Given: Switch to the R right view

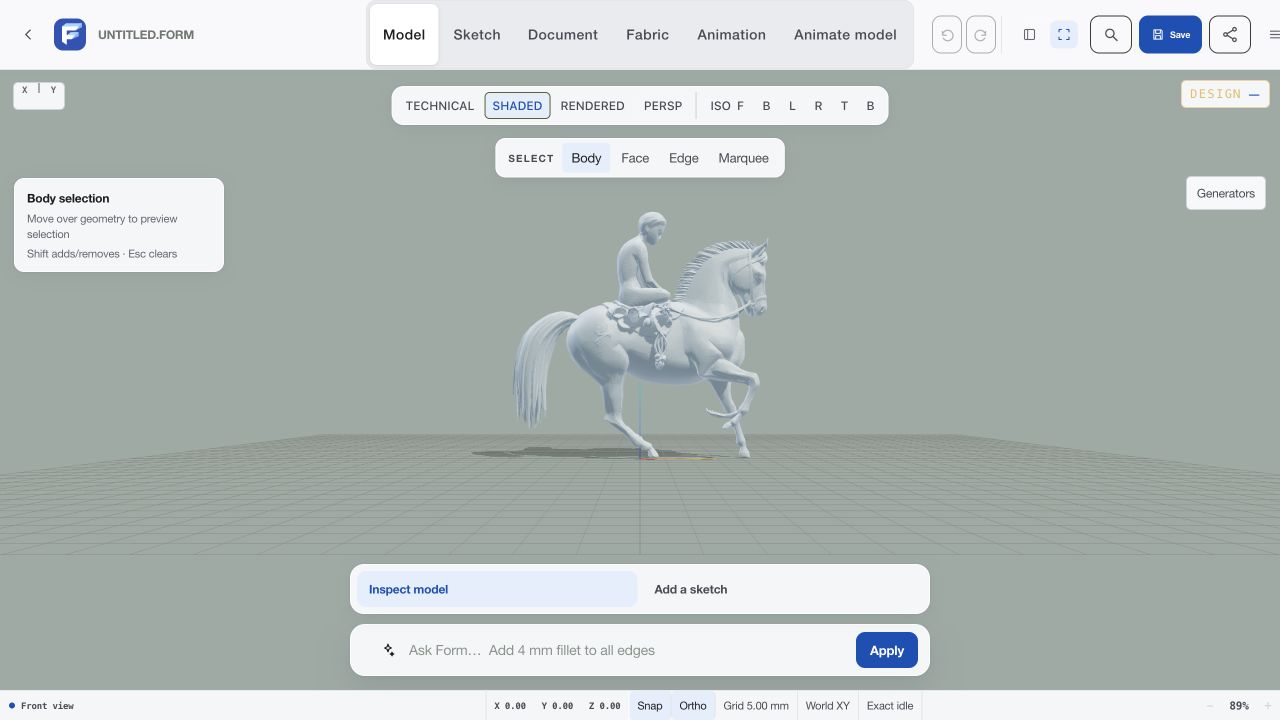Looking at the screenshot, I should (x=818, y=105).
